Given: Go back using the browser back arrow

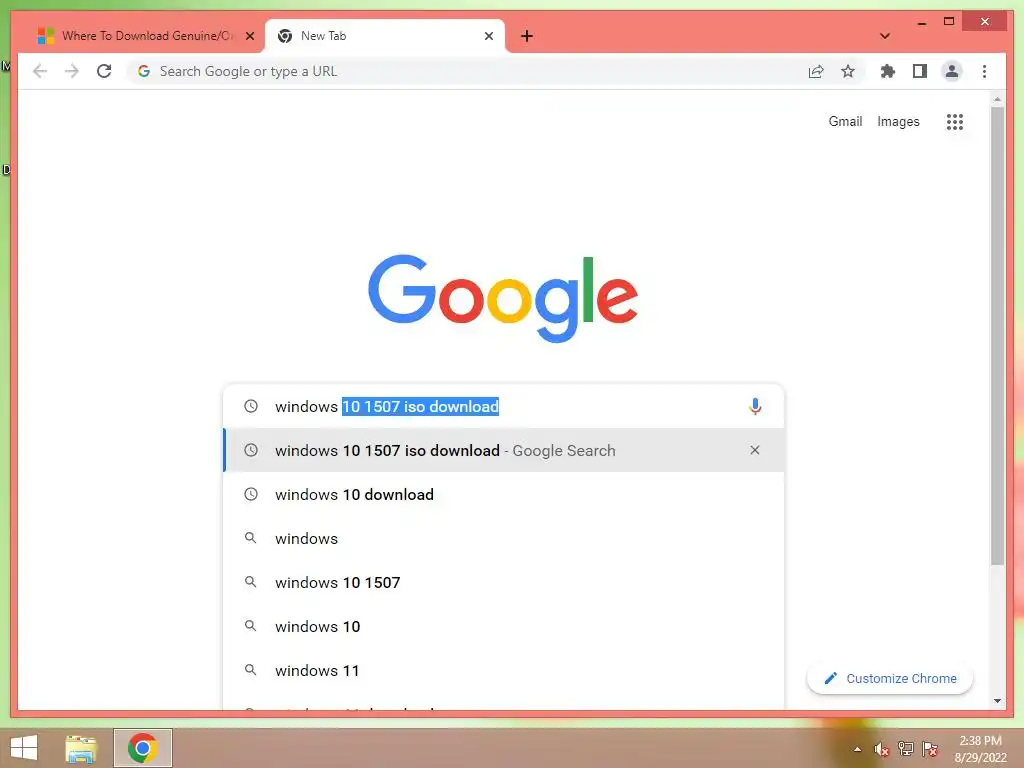Looking at the screenshot, I should click(x=40, y=71).
